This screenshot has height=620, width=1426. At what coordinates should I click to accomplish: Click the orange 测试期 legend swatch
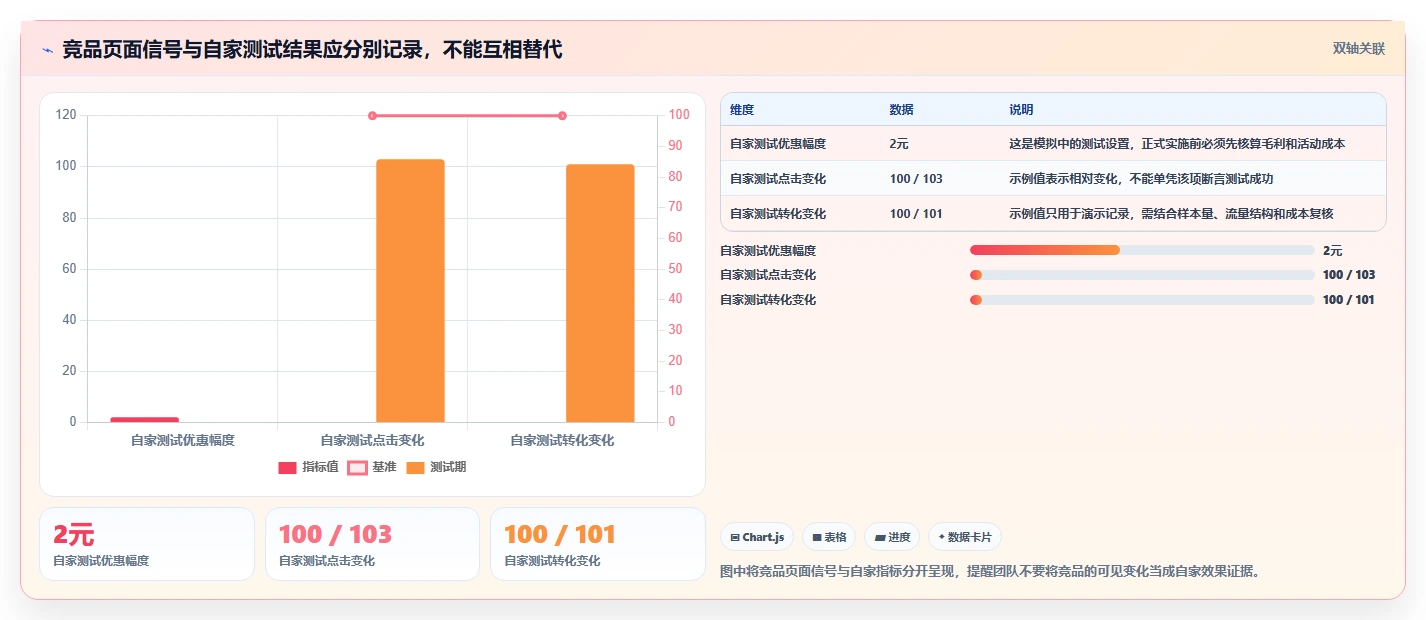point(416,467)
